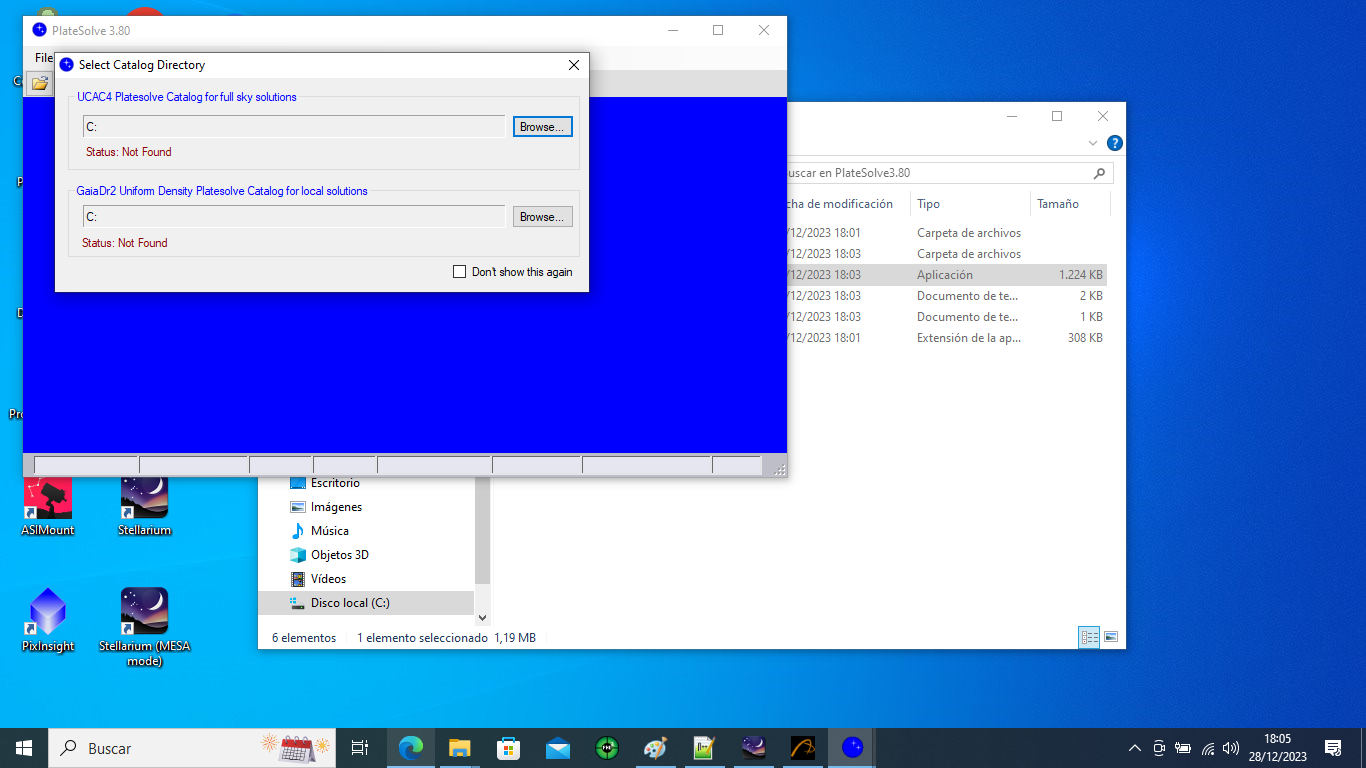Open the volume speaker tray icon
Screen dimensions: 1366x768
coord(1231,748)
